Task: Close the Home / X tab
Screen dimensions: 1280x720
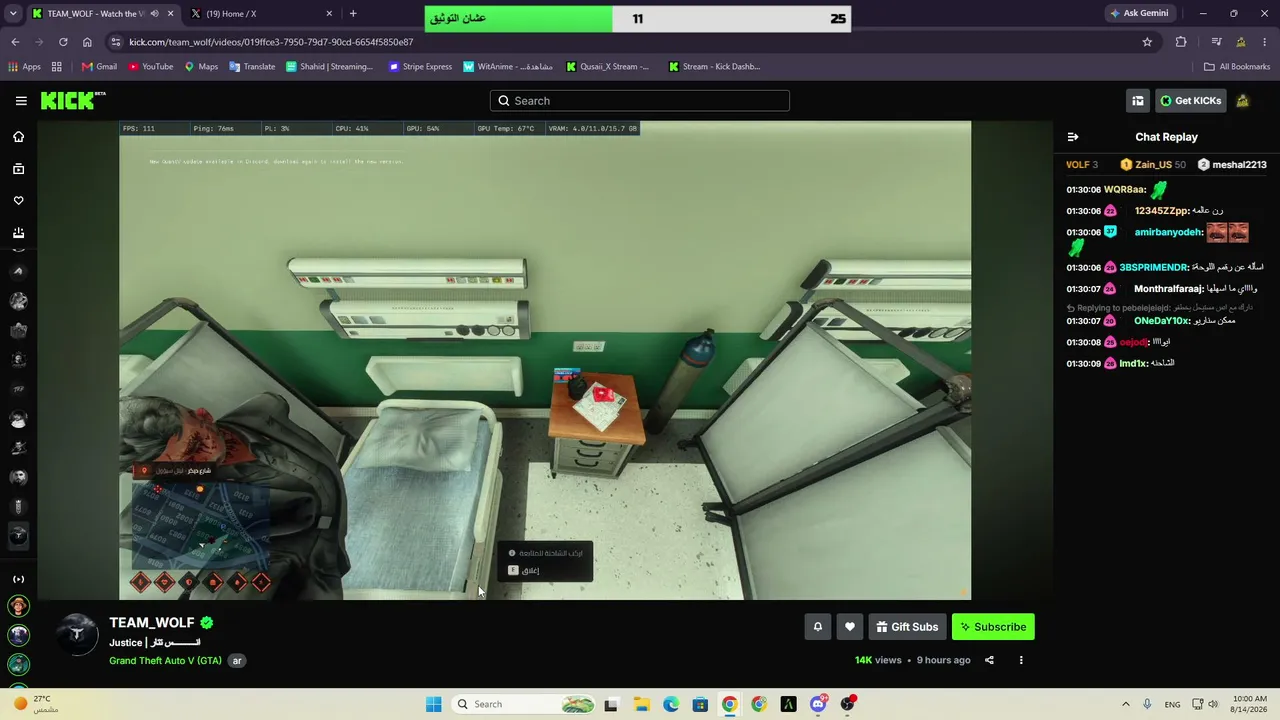Action: (330, 14)
